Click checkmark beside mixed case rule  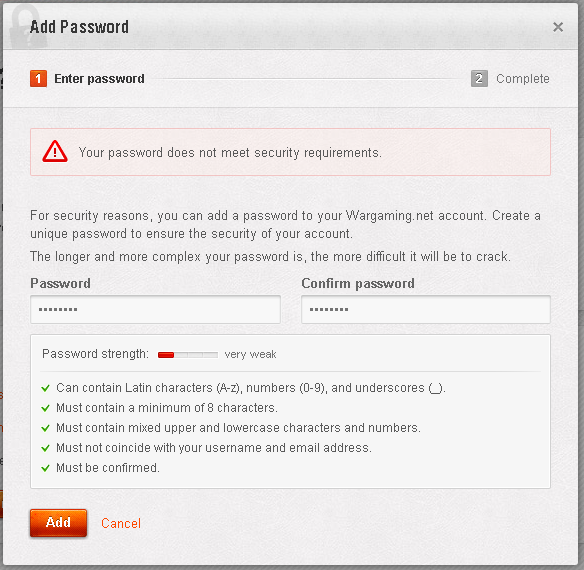click(x=45, y=428)
